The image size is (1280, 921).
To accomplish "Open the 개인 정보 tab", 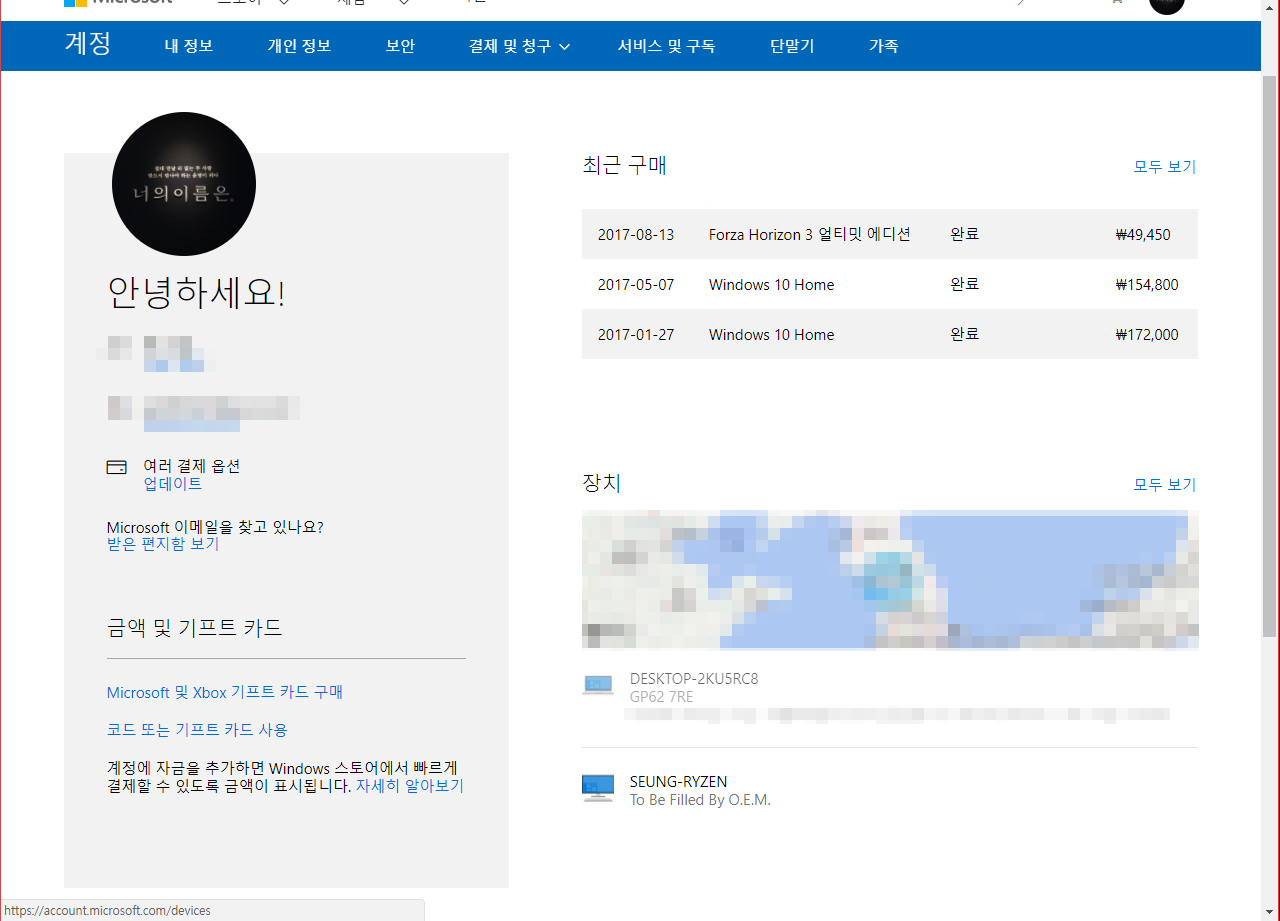I will pyautogui.click(x=299, y=46).
